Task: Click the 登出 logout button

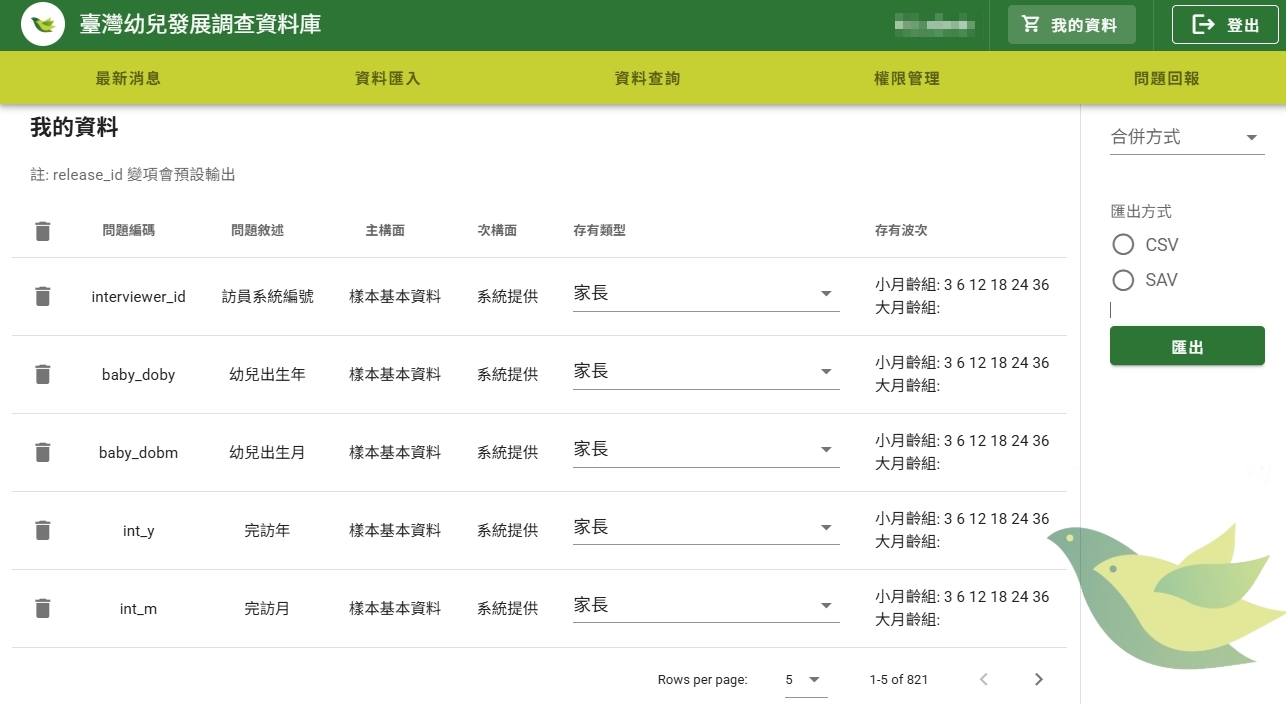Action: 1225,25
